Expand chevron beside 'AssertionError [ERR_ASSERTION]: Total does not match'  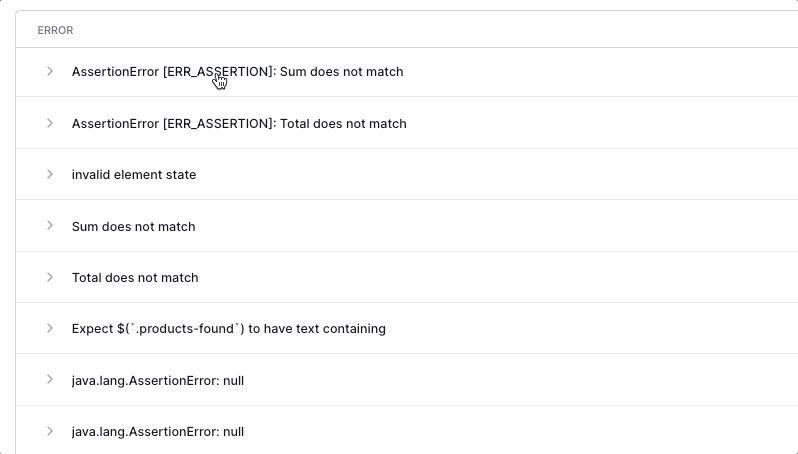click(49, 123)
